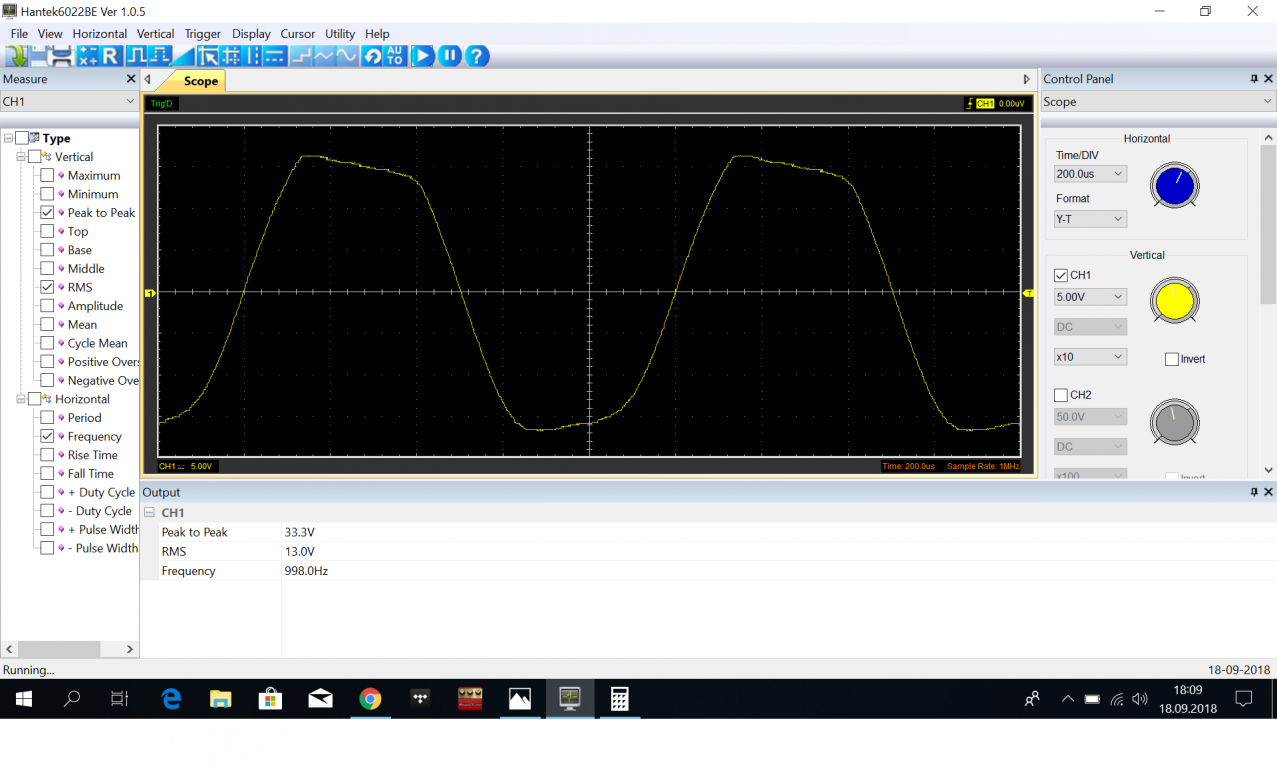Click the green load file toolbar icon

coord(16,56)
